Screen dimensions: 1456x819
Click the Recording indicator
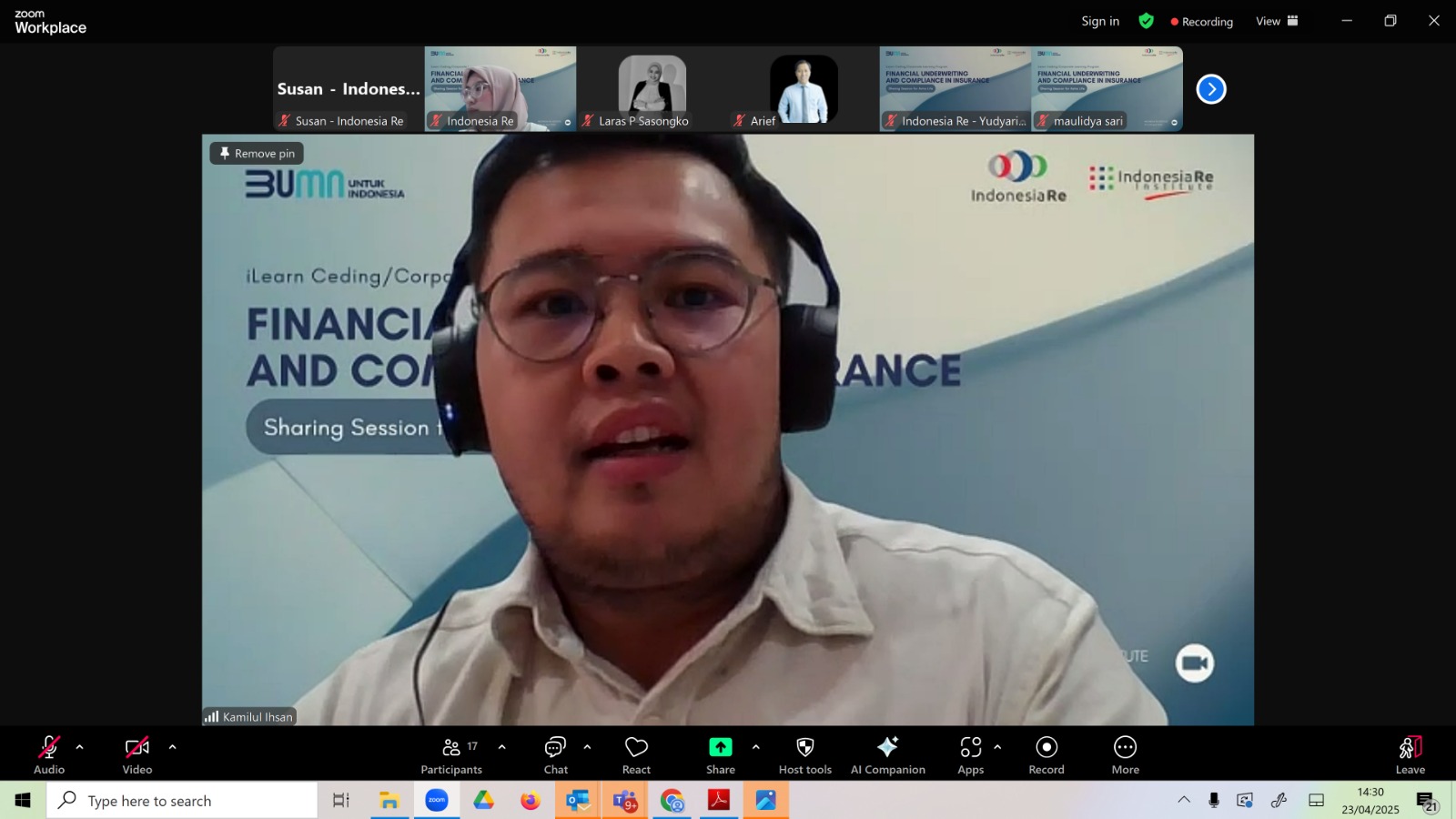(x=1201, y=21)
